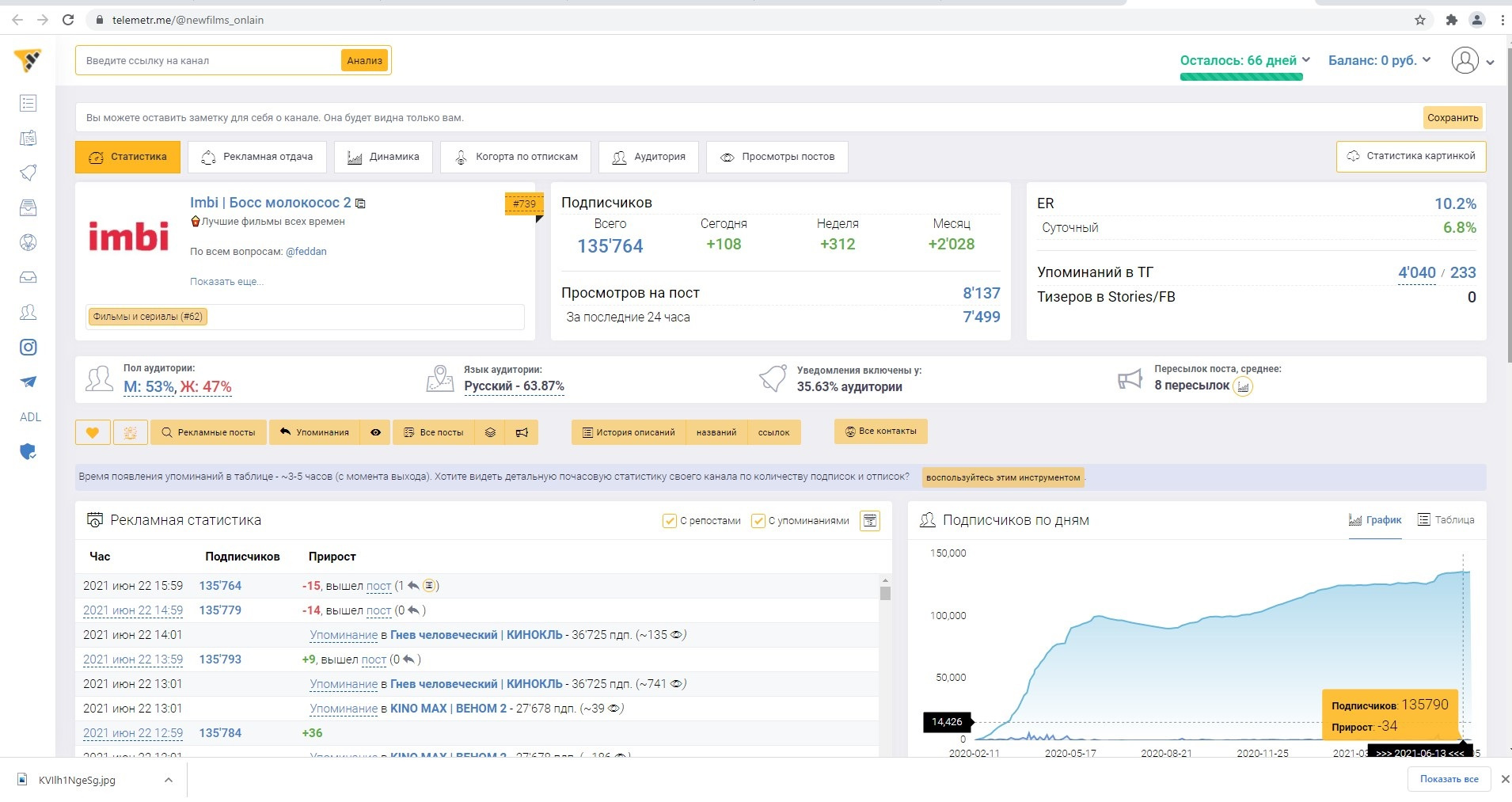This screenshot has height=802, width=1512.
Task: Click the megaphone icon beside Все посты
Action: point(522,432)
